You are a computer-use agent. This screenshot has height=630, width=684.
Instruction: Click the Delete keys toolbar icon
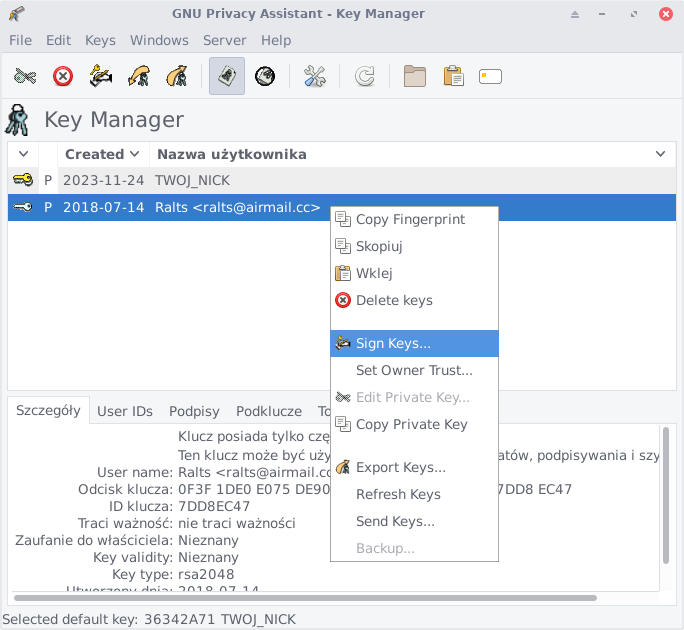point(63,76)
